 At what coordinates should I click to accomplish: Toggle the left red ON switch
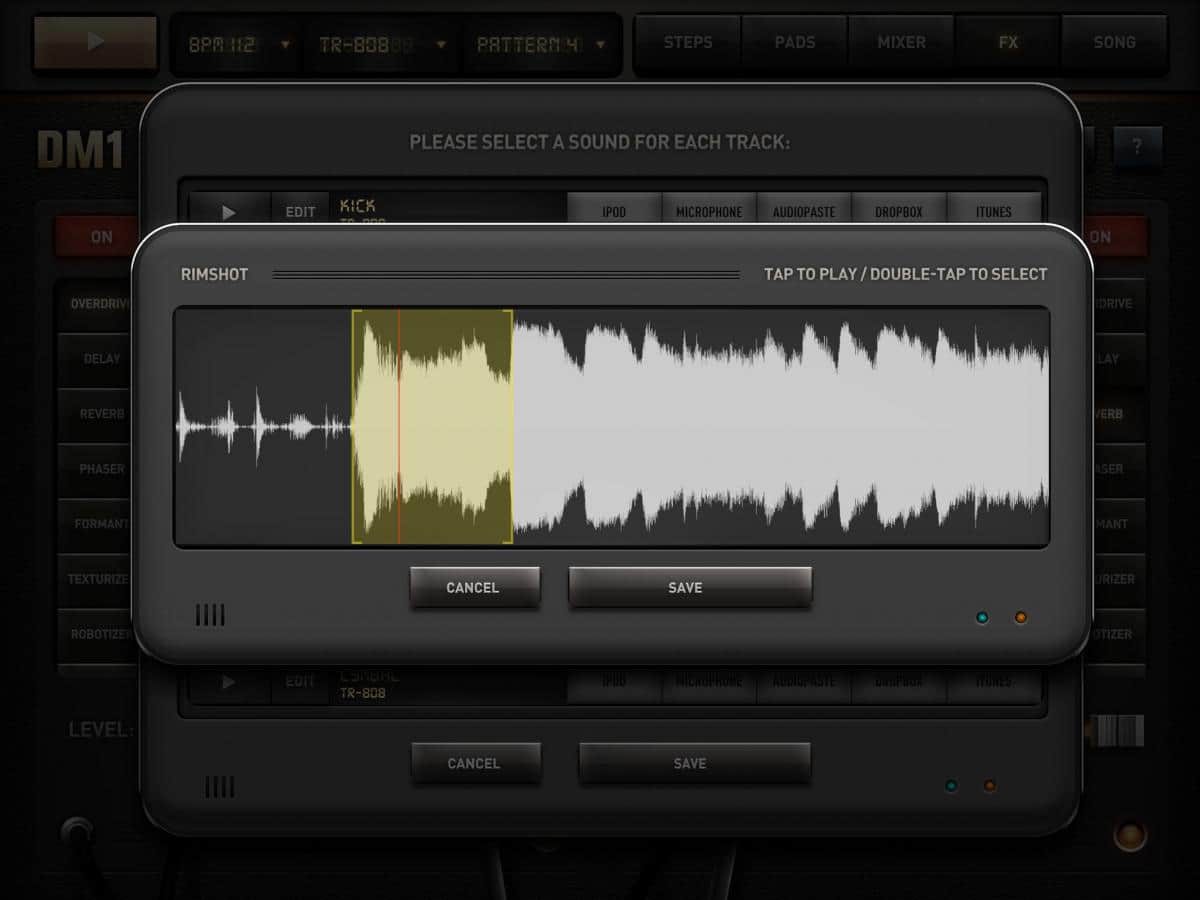(101, 237)
